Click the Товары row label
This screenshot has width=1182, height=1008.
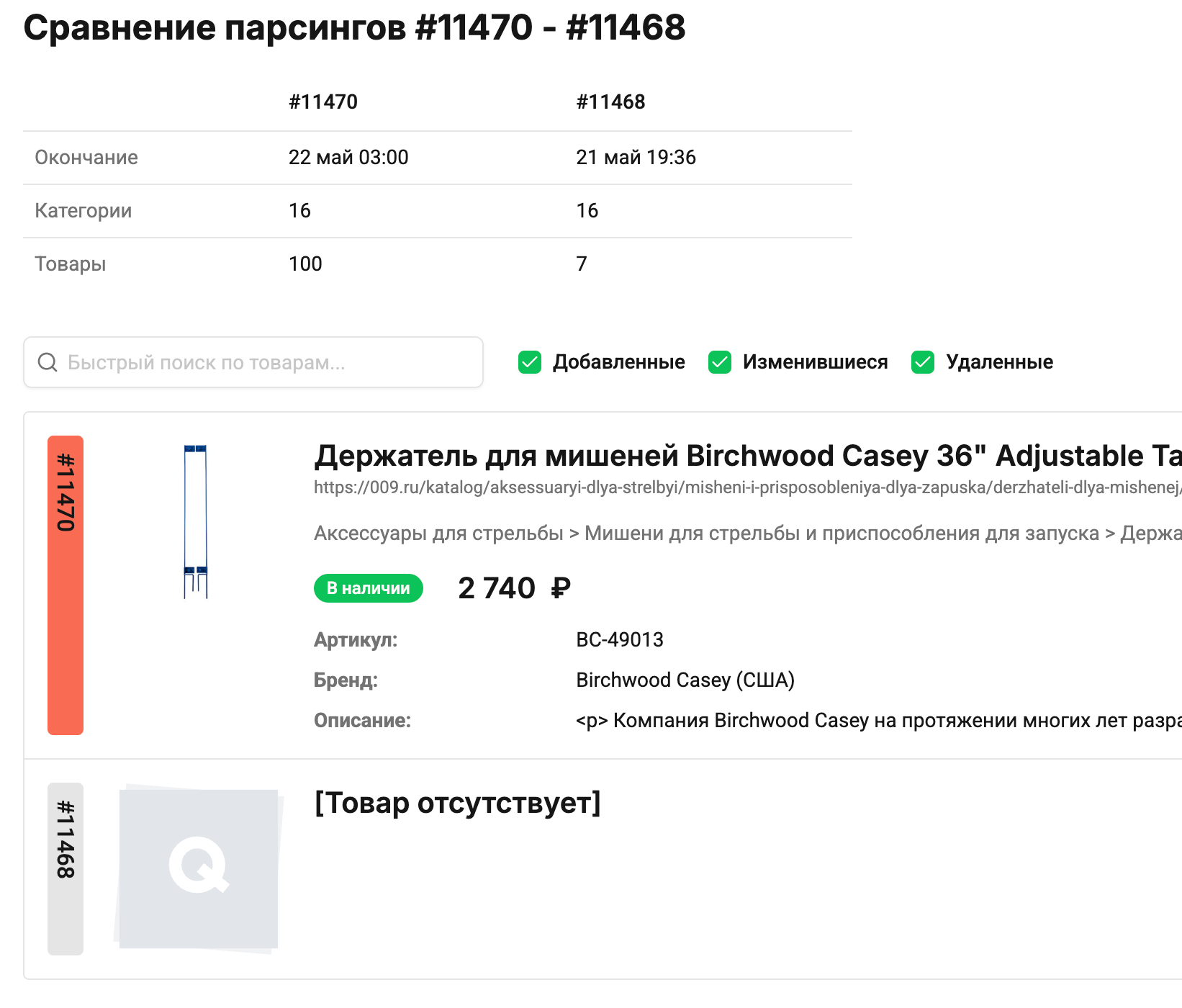click(x=71, y=264)
